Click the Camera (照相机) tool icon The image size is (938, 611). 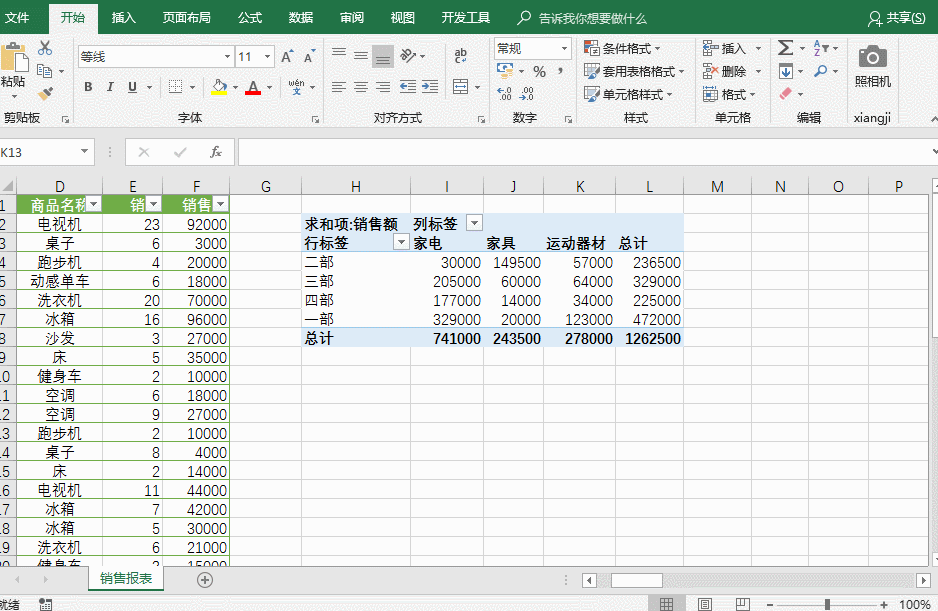pyautogui.click(x=872, y=58)
